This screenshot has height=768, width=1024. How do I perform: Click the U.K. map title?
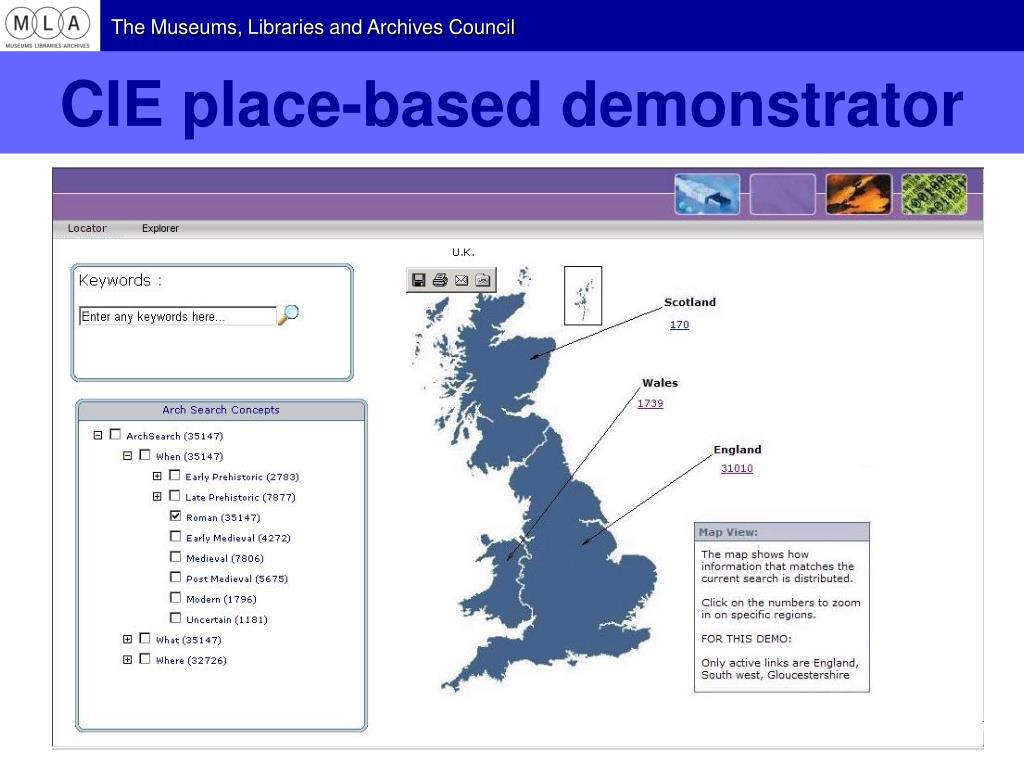[x=463, y=252]
